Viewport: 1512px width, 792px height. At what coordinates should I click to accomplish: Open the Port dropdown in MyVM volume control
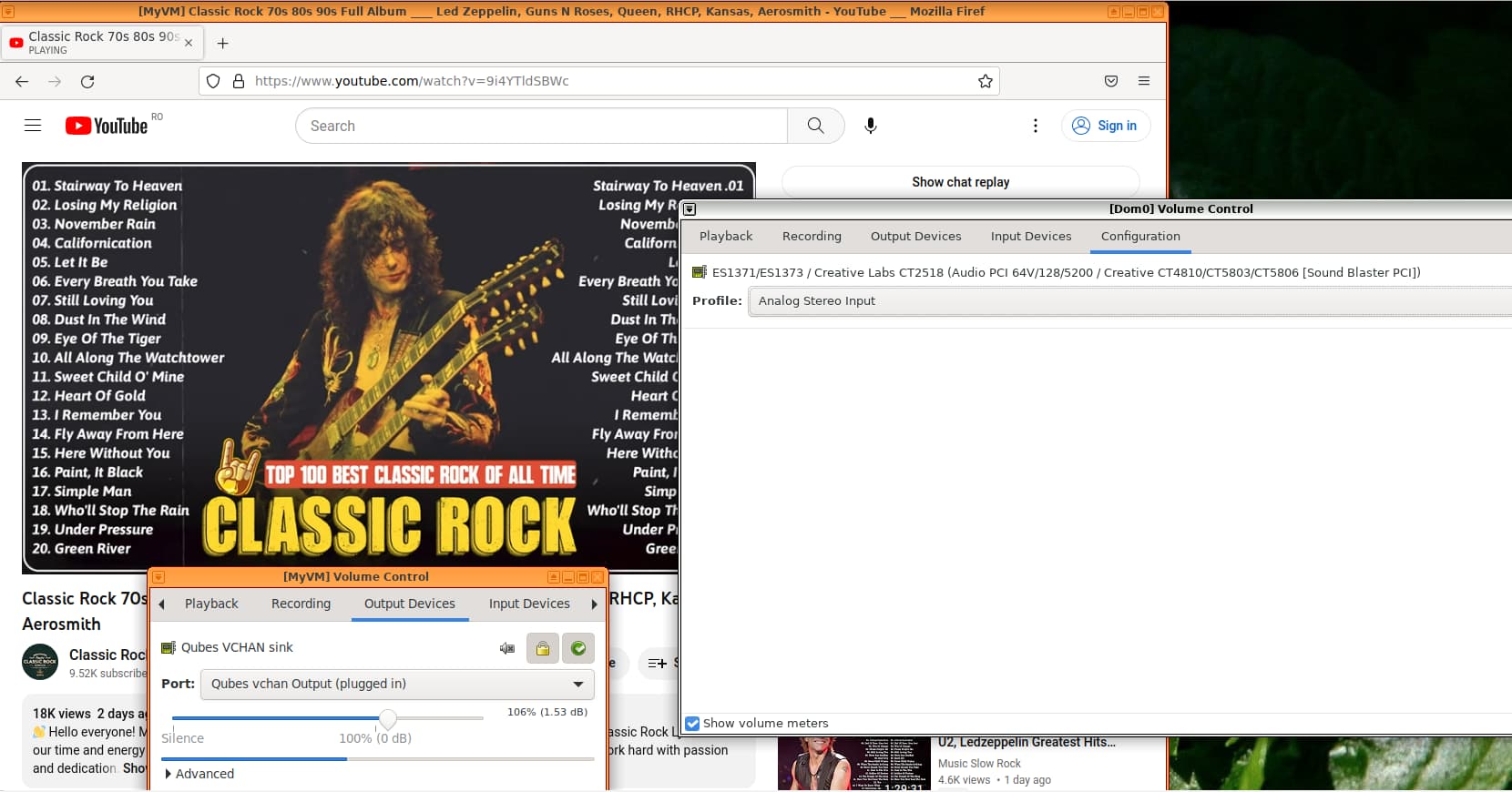397,684
